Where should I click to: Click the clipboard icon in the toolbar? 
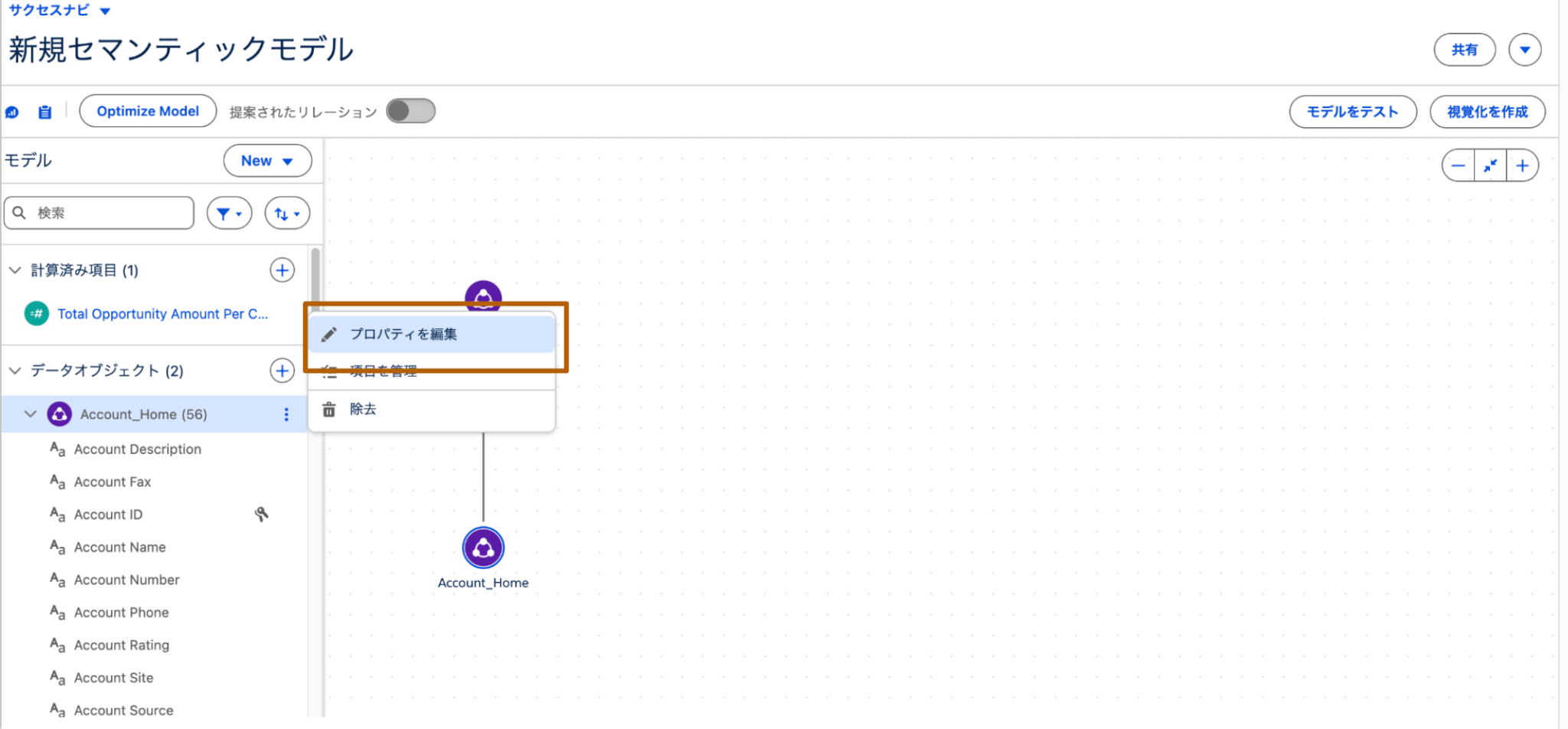(x=44, y=111)
